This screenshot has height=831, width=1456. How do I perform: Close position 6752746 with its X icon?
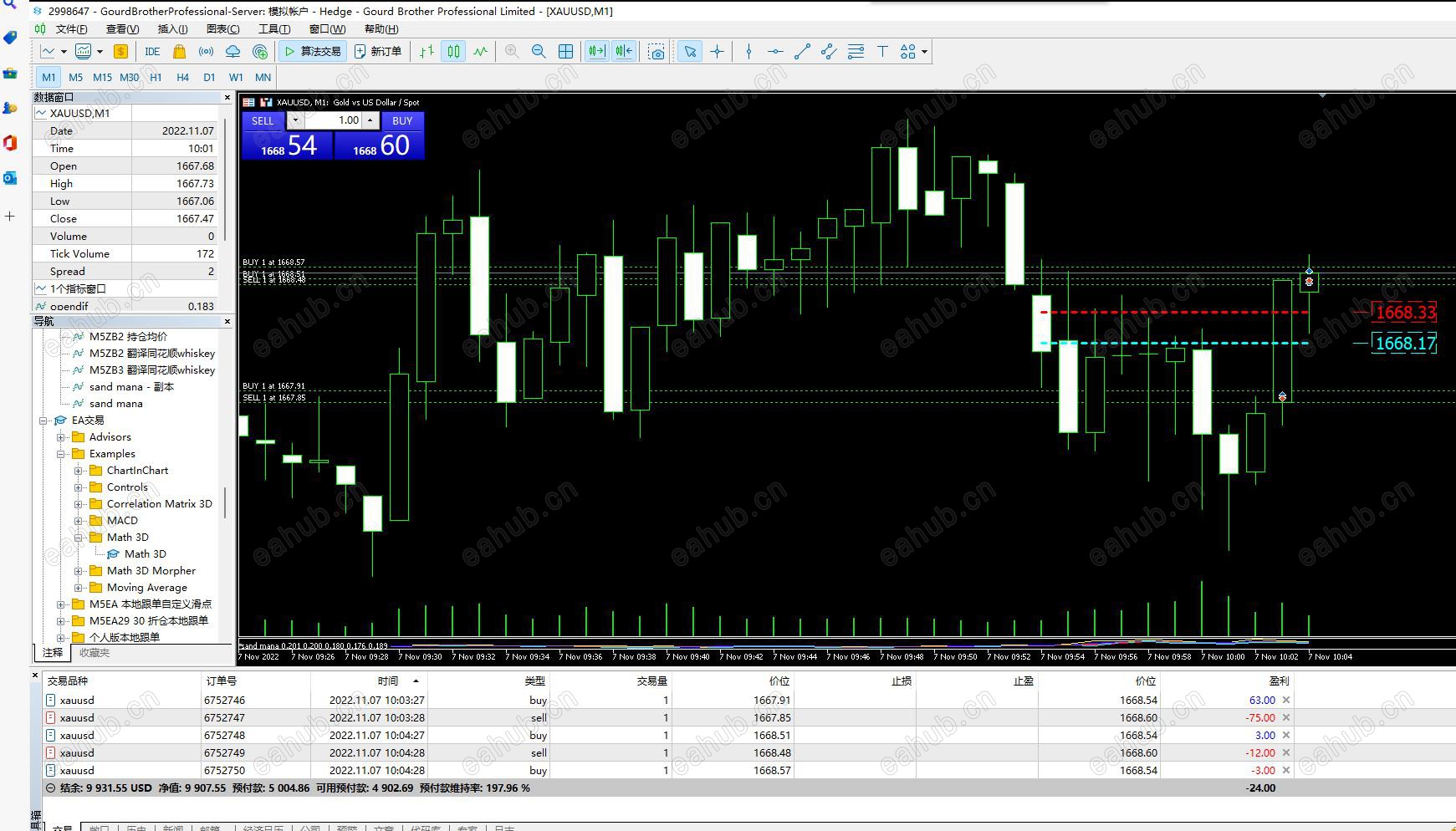1286,701
